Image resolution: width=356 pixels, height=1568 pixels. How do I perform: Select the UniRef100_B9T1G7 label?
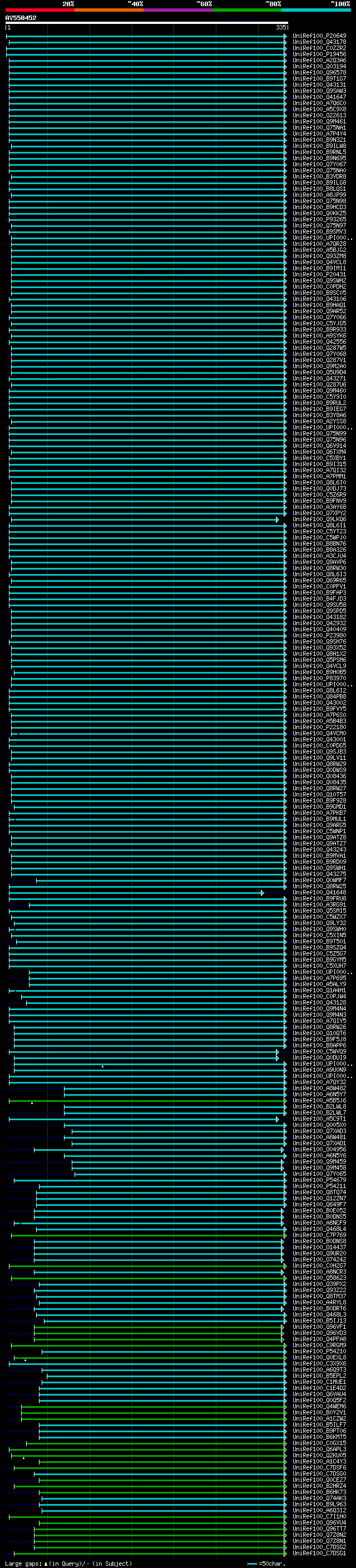pyautogui.click(x=319, y=78)
